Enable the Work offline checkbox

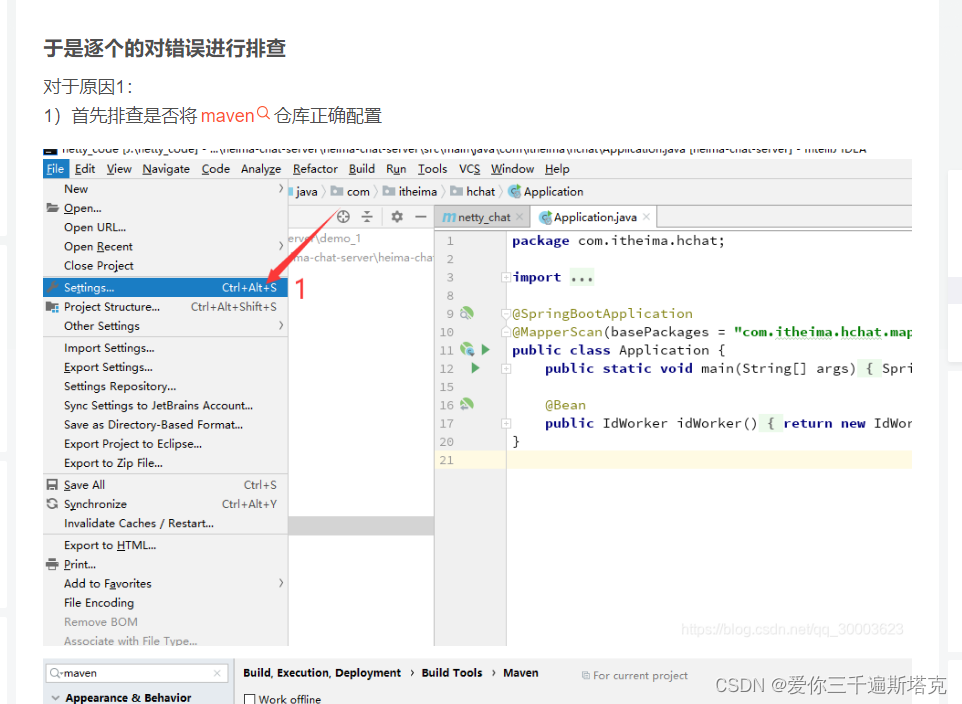[x=247, y=698]
